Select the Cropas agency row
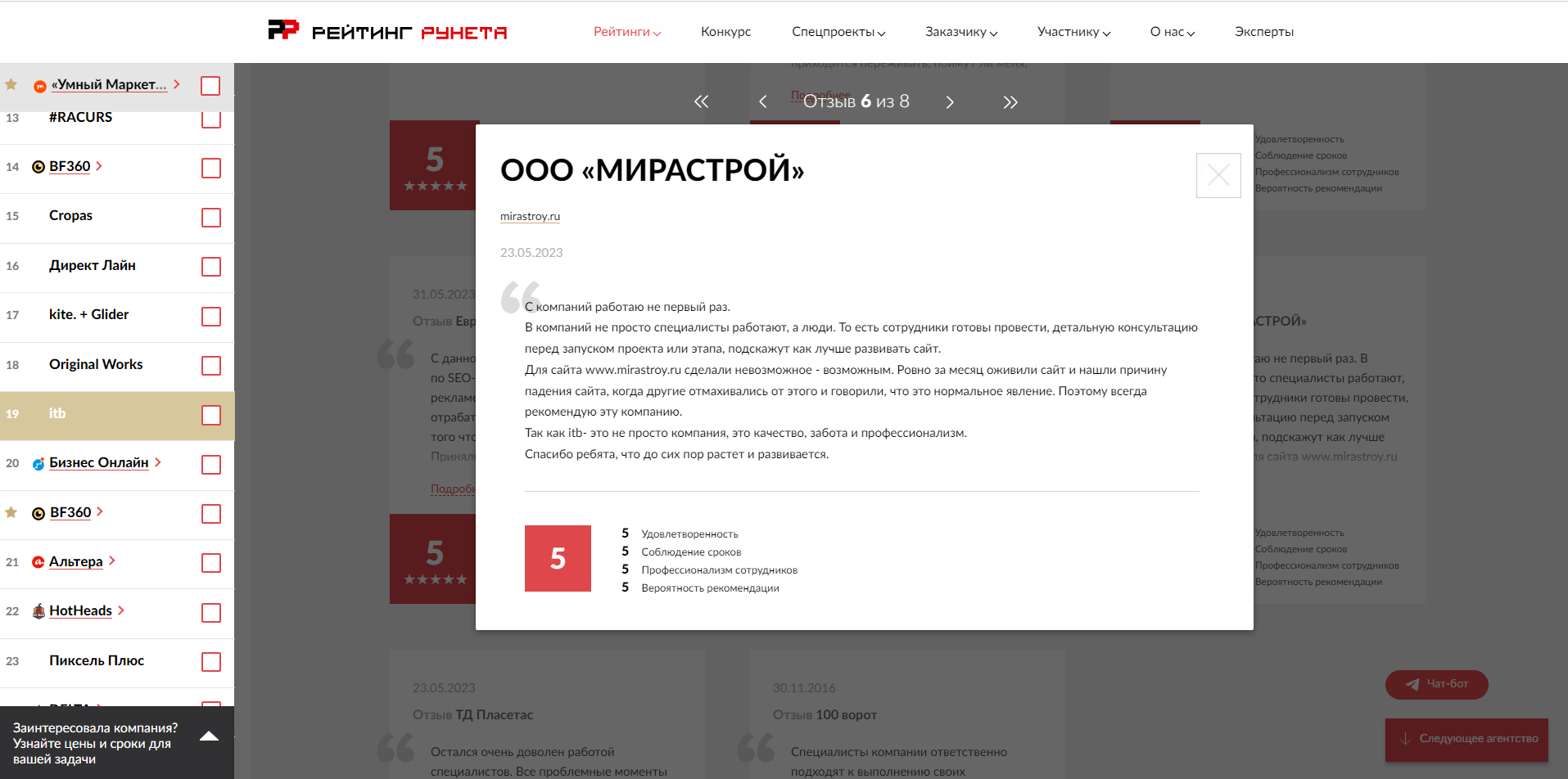 click(117, 218)
